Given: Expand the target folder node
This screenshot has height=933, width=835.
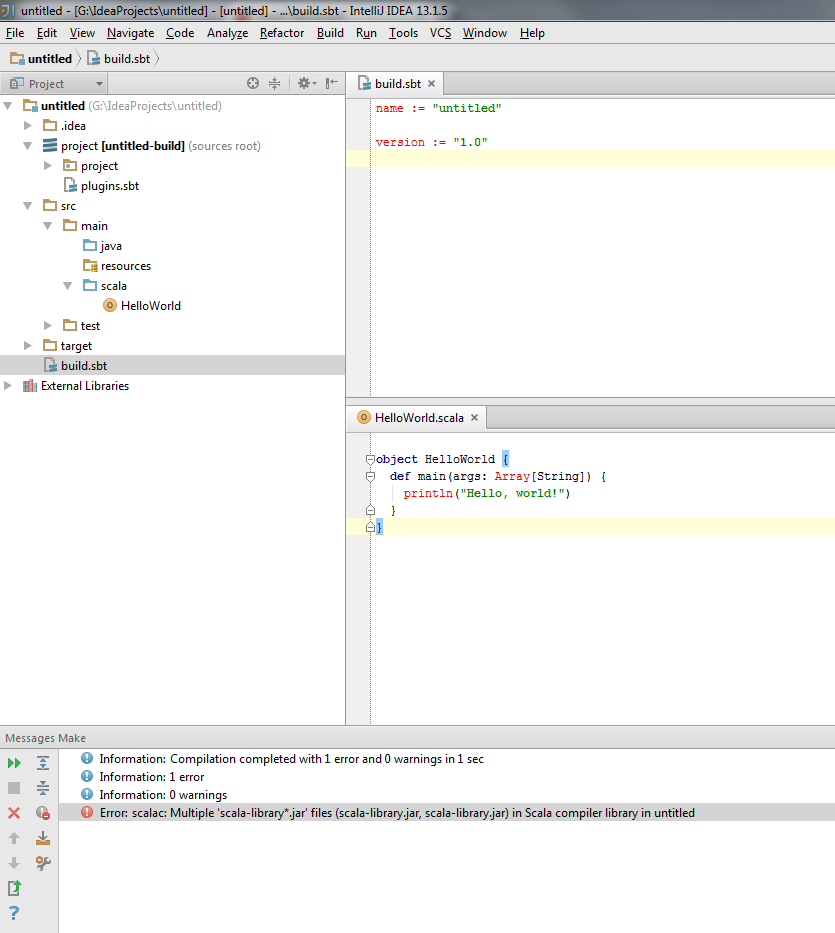Looking at the screenshot, I should 27,346.
